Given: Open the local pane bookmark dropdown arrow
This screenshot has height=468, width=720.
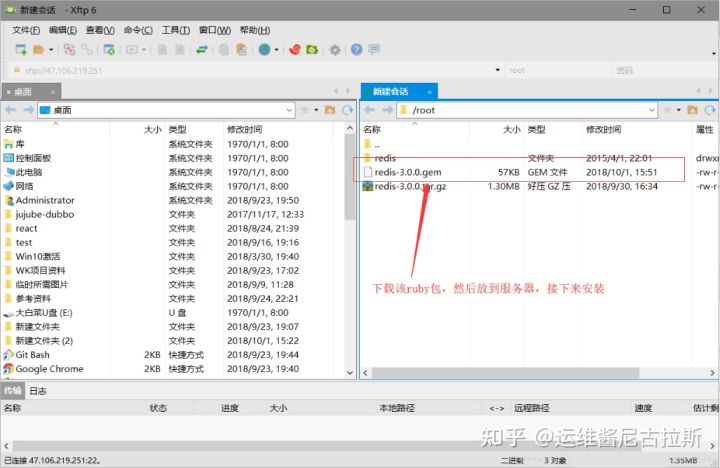Looking at the screenshot, I should (316, 110).
